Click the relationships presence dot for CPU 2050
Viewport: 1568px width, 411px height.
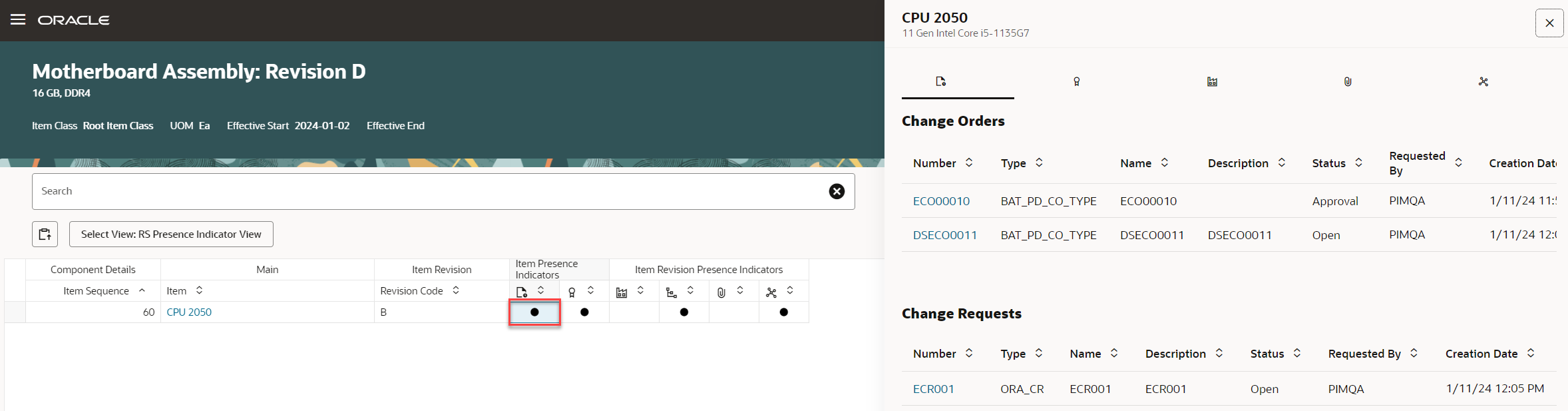784,312
